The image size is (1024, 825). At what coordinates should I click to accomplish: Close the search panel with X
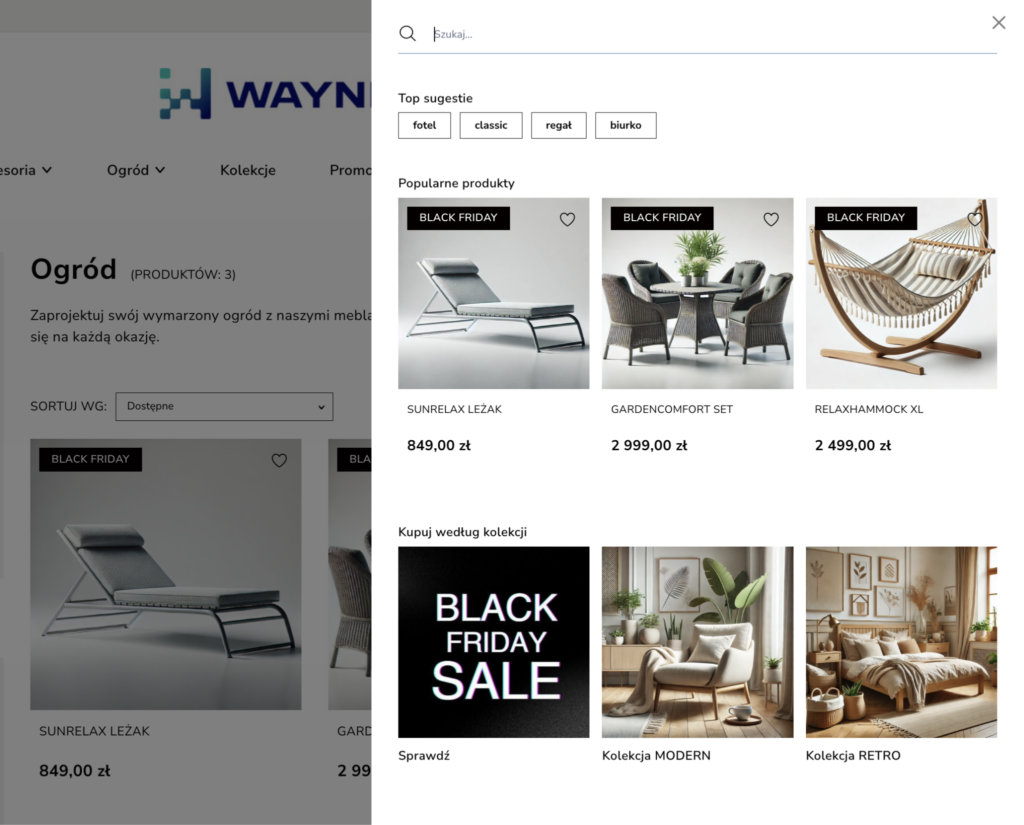[999, 23]
